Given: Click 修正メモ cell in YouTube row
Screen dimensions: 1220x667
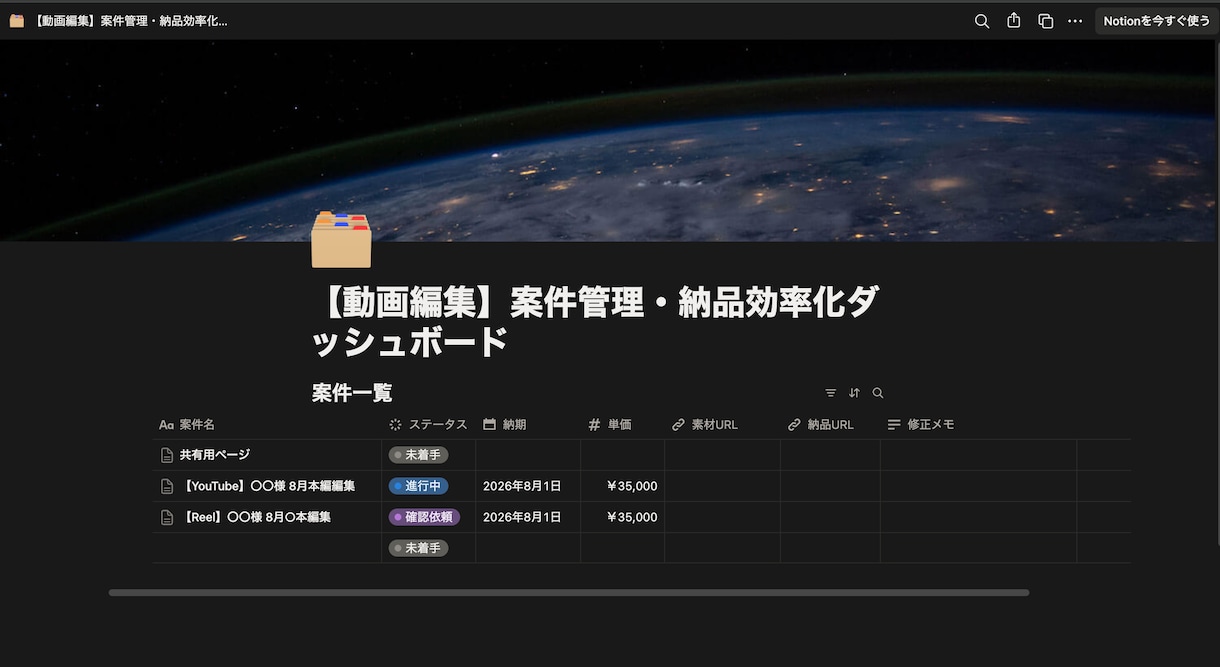Looking at the screenshot, I should 978,486.
